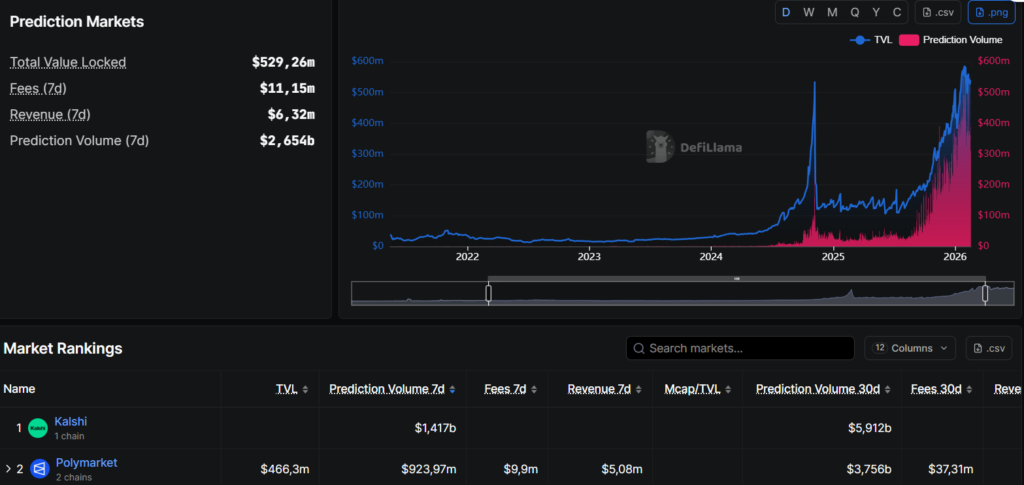Click Polymarket's $37,31m fees 30d cell
Screen dimensions: 1024x485
click(x=950, y=469)
